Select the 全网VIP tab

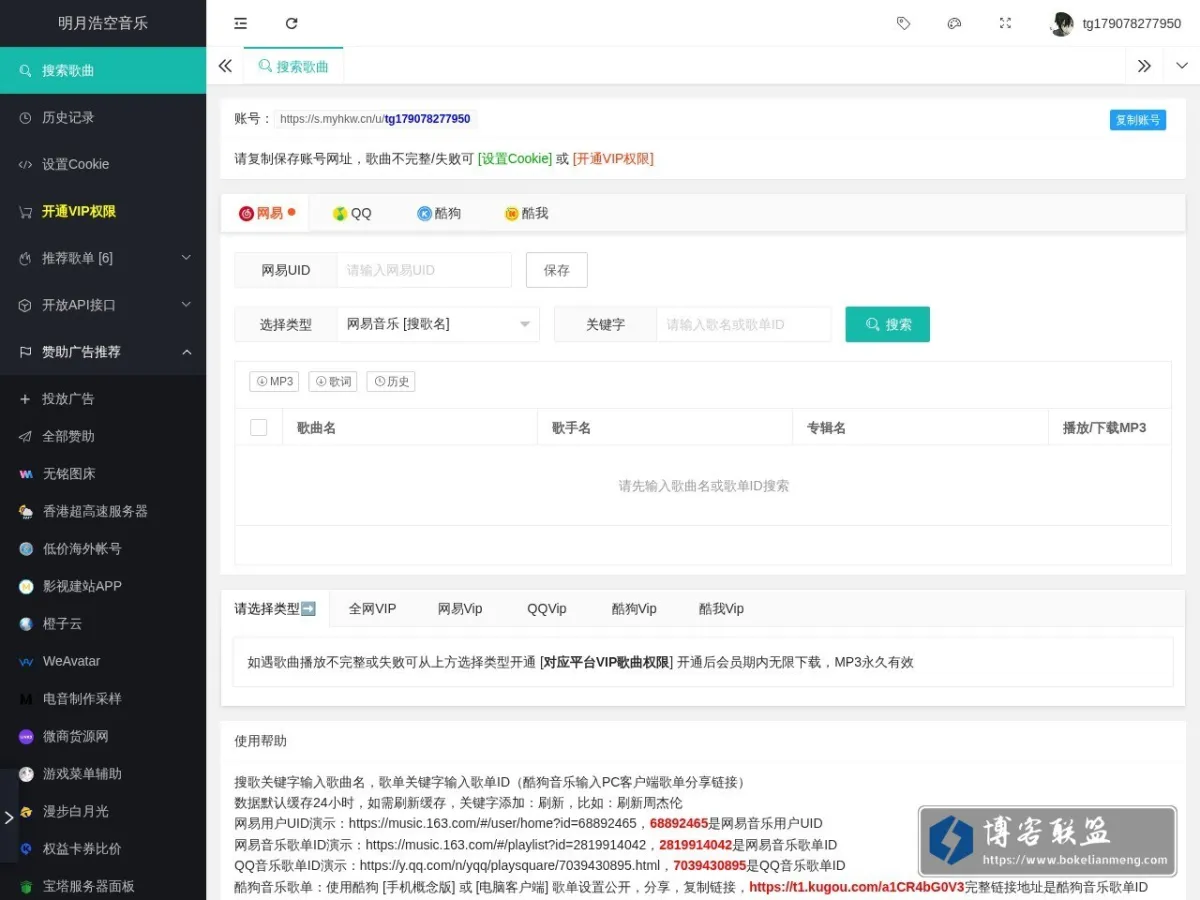[372, 608]
